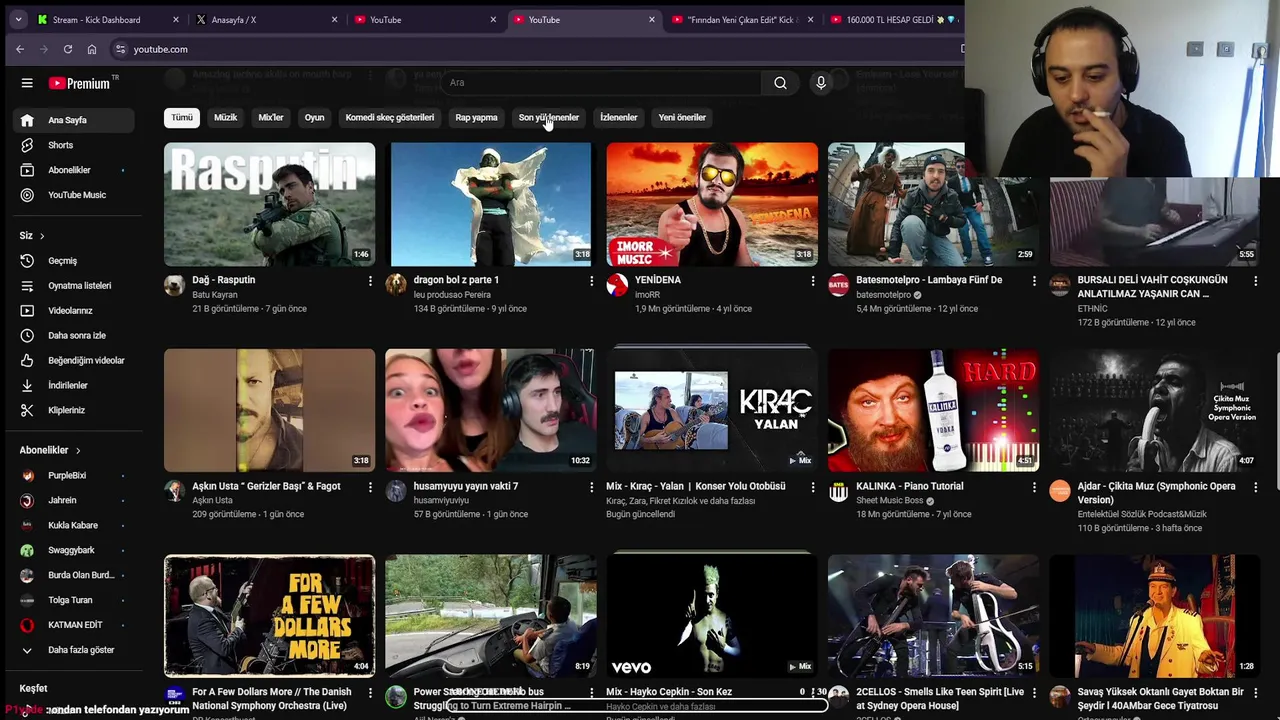1280x720 pixels.
Task: Open Geçmiş history in sidebar
Action: [x=75, y=261]
